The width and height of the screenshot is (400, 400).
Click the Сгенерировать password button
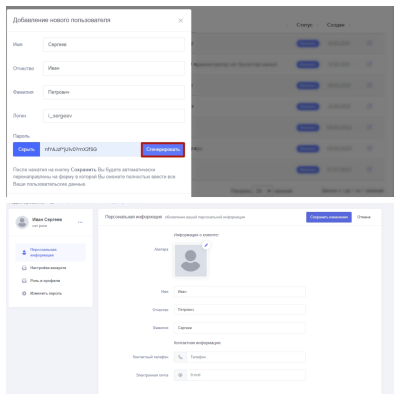(163, 150)
